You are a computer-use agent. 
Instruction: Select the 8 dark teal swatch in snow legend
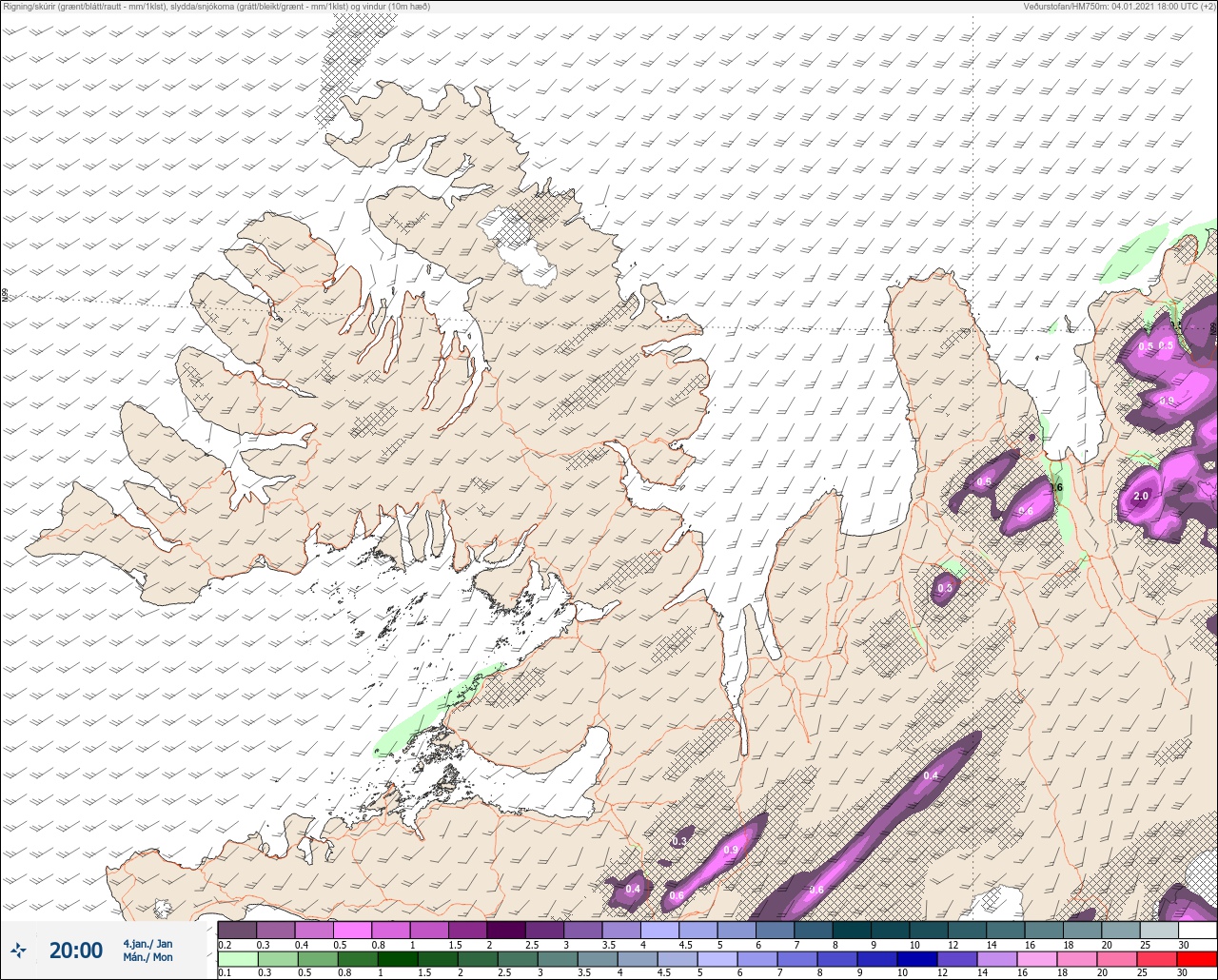(852, 930)
